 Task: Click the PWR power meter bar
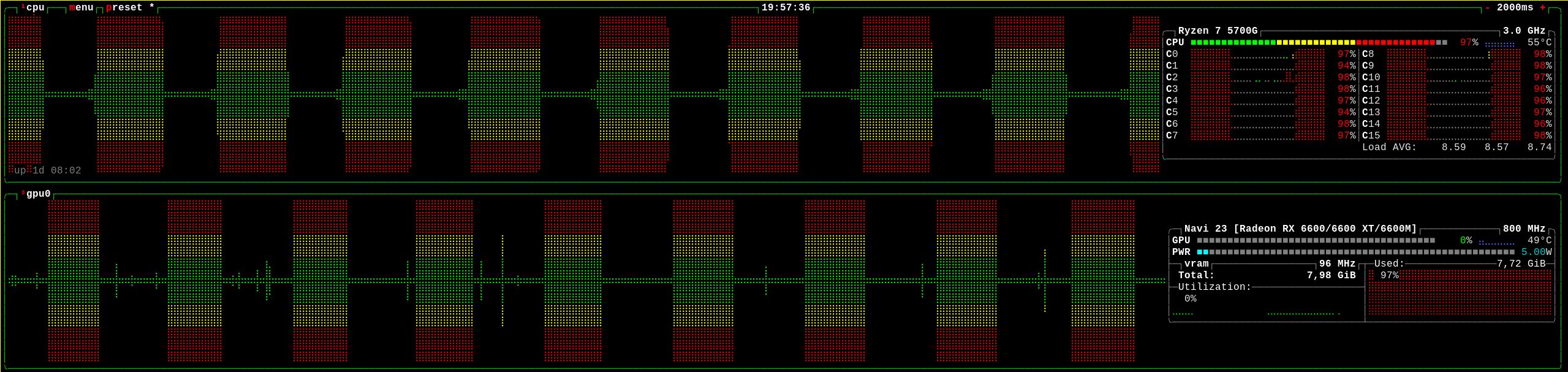coord(1356,252)
